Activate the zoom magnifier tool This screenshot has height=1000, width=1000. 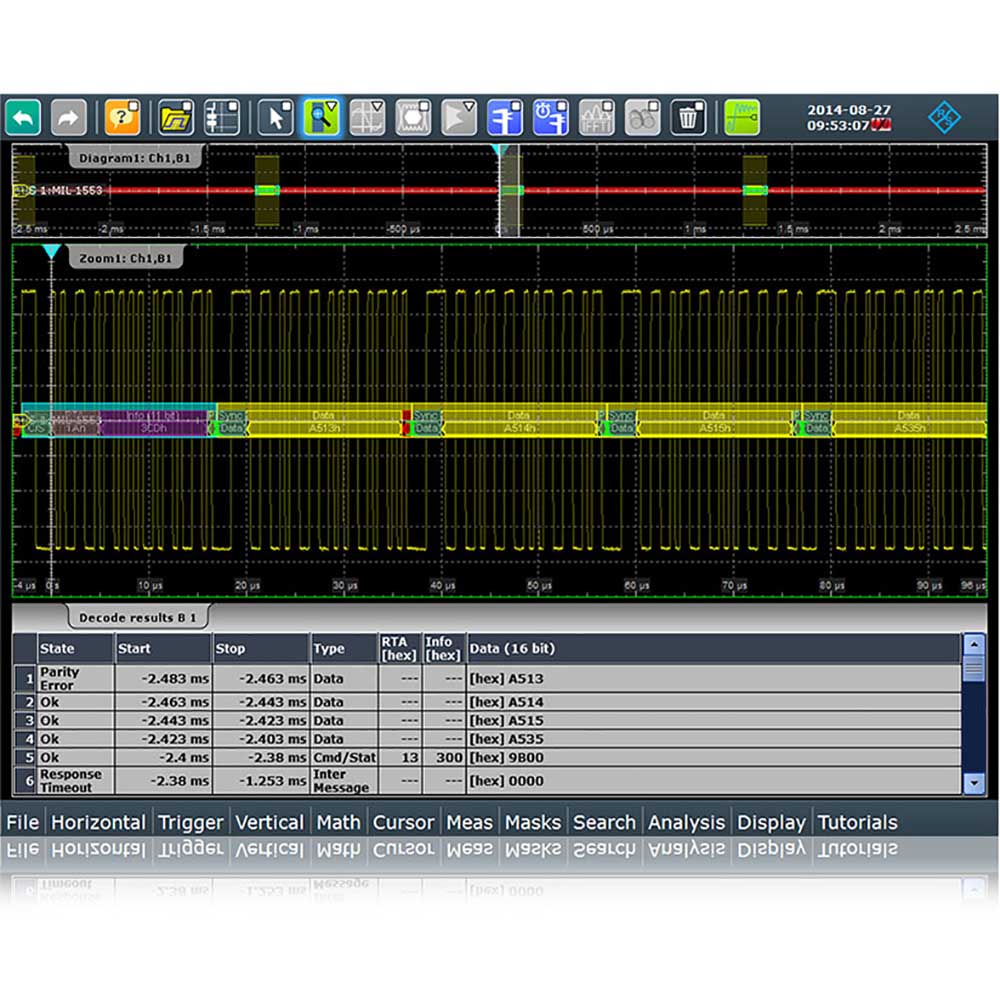point(322,118)
